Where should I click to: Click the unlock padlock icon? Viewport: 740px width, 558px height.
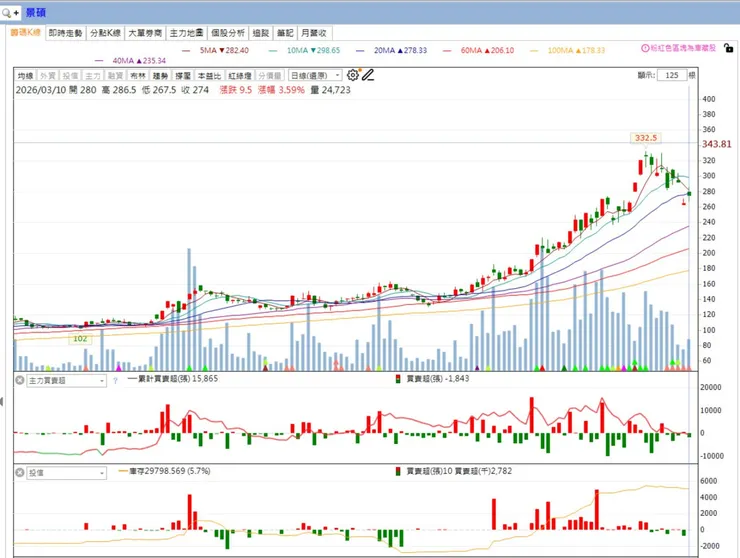coord(729,48)
